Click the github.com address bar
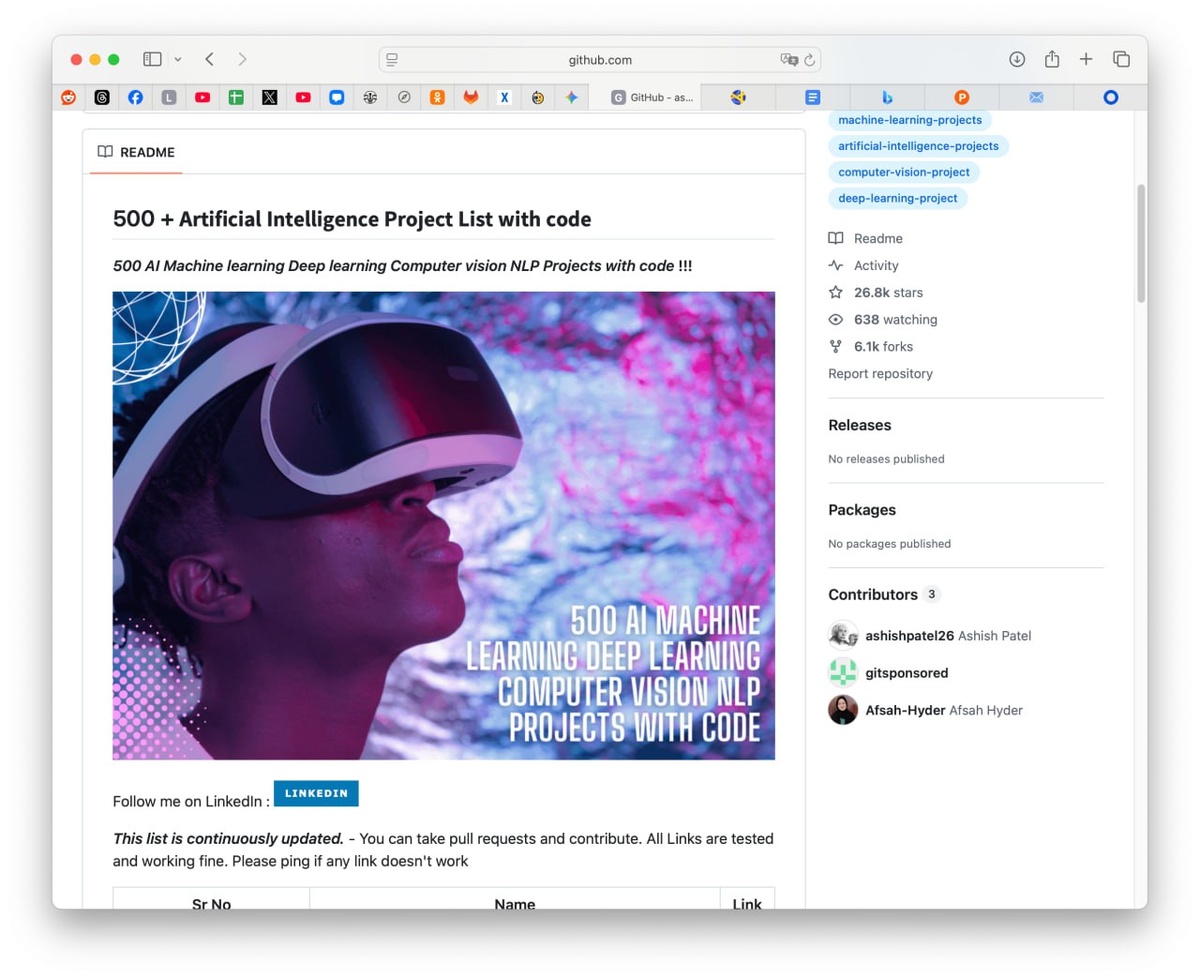 pos(600,60)
